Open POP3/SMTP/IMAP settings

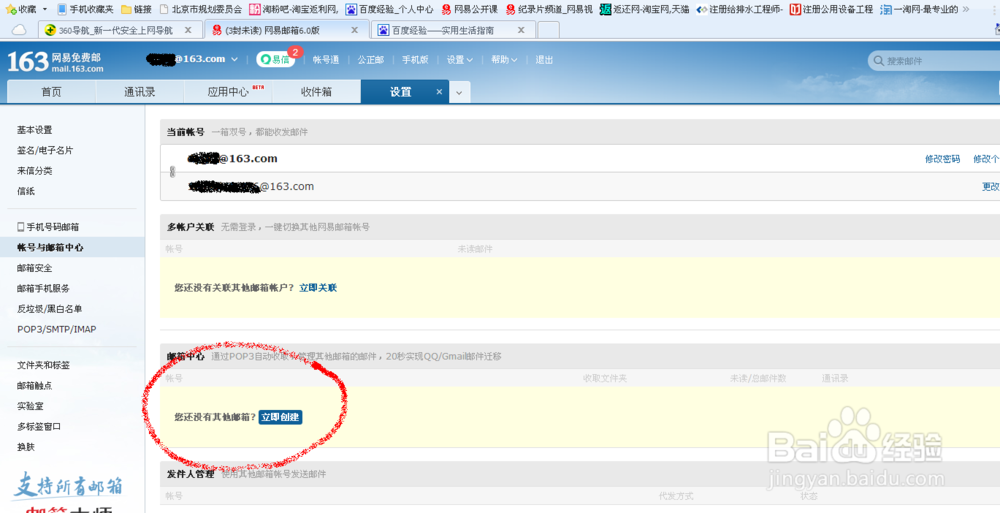point(57,329)
